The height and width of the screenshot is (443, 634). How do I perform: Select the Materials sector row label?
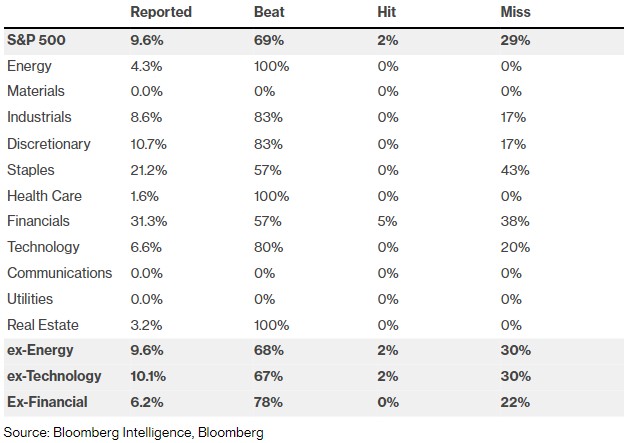(35, 92)
